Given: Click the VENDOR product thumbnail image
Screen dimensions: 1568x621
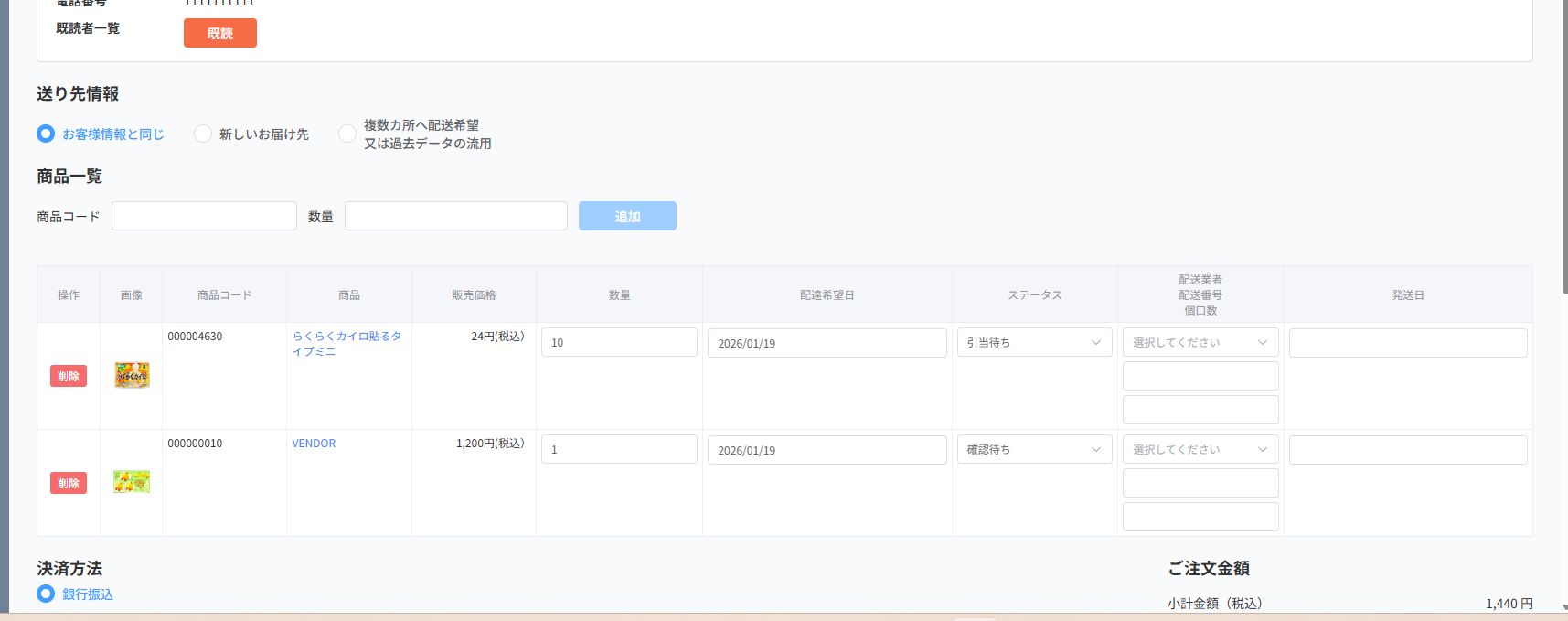Looking at the screenshot, I should click(132, 481).
